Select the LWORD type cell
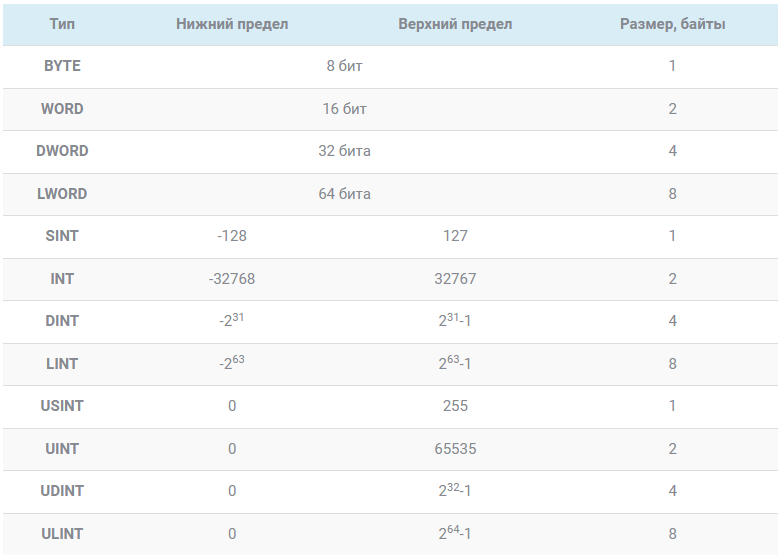The width and height of the screenshot is (783, 559). tap(62, 194)
